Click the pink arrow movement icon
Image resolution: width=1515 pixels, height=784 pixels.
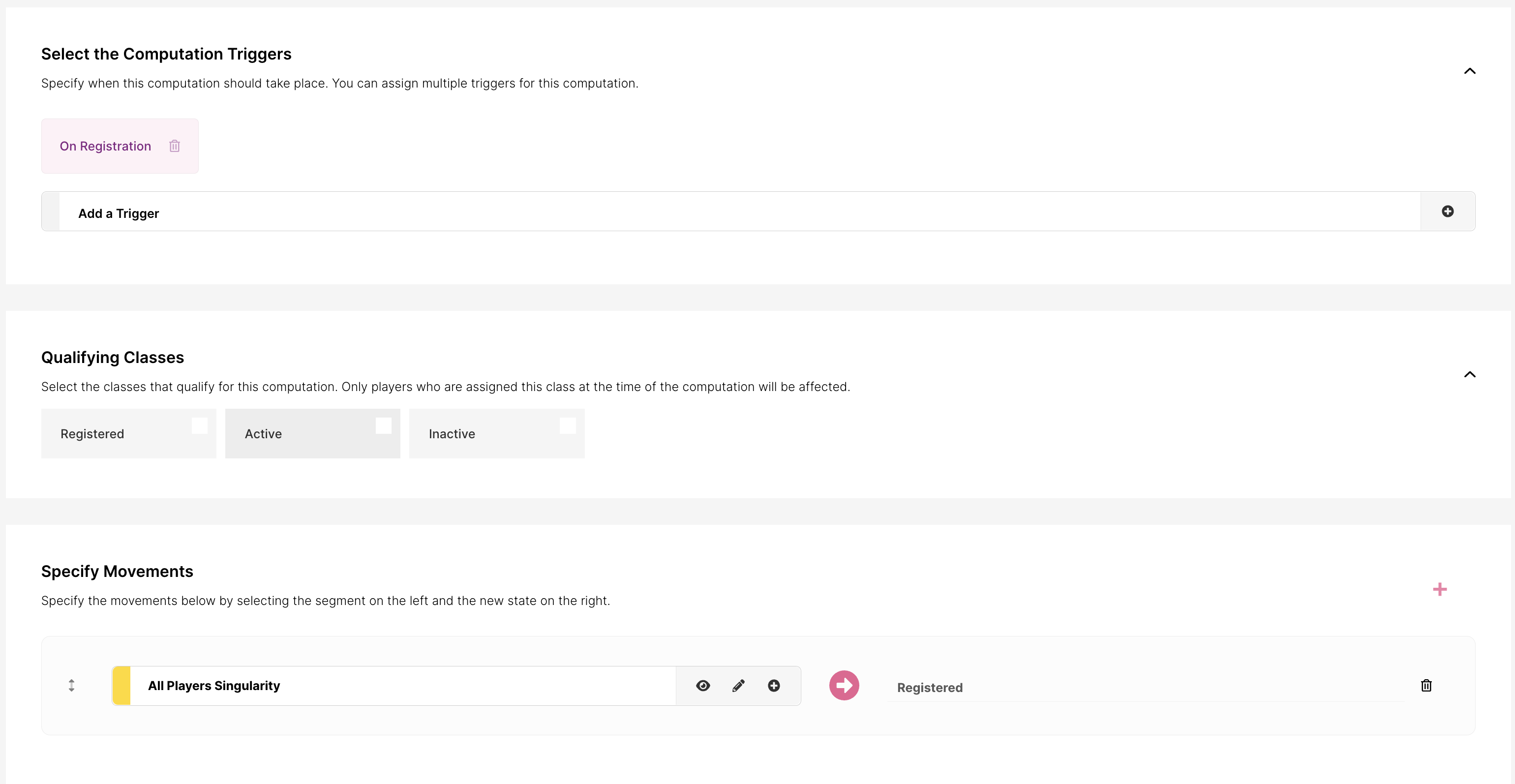[844, 686]
